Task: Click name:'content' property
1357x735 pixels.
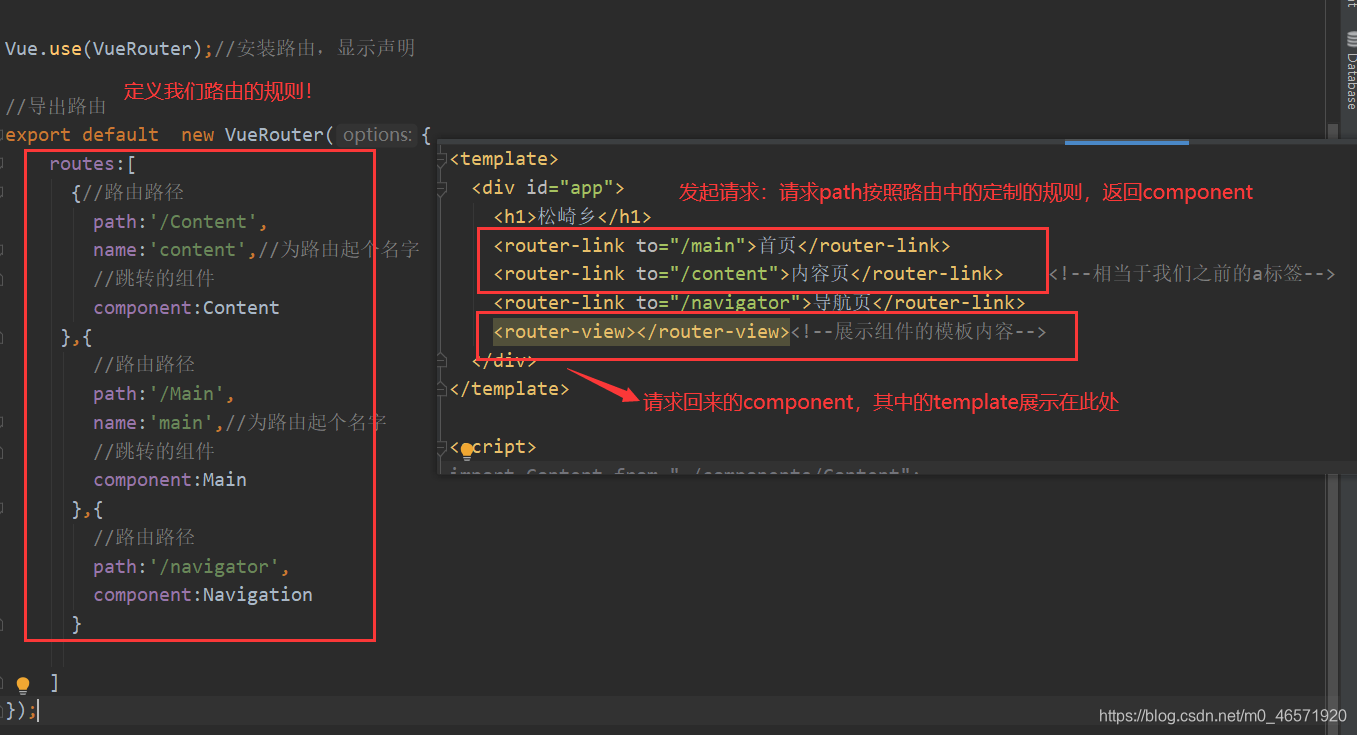Action: pyautogui.click(x=169, y=249)
